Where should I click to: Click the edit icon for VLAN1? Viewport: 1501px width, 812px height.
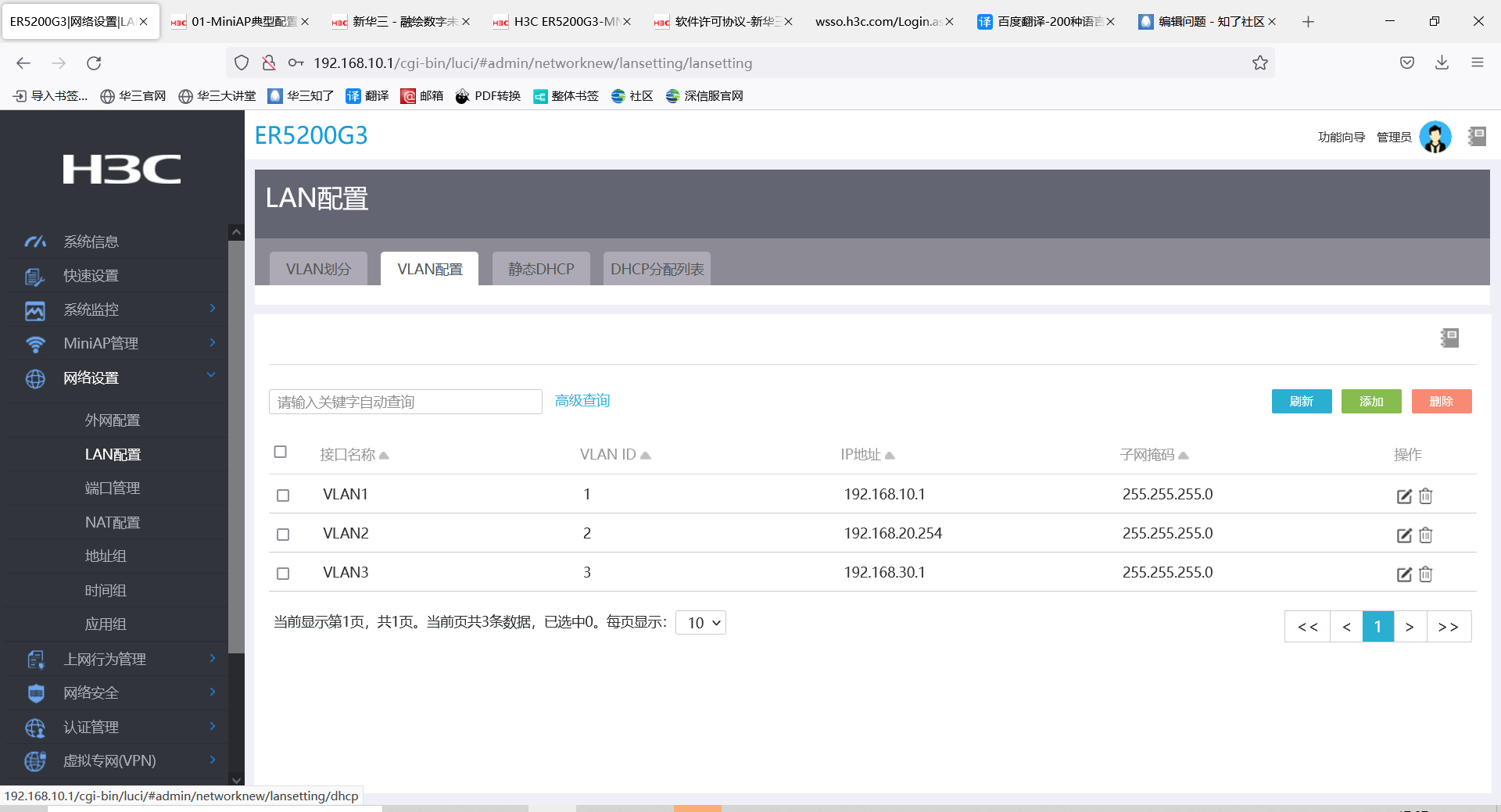pos(1404,496)
